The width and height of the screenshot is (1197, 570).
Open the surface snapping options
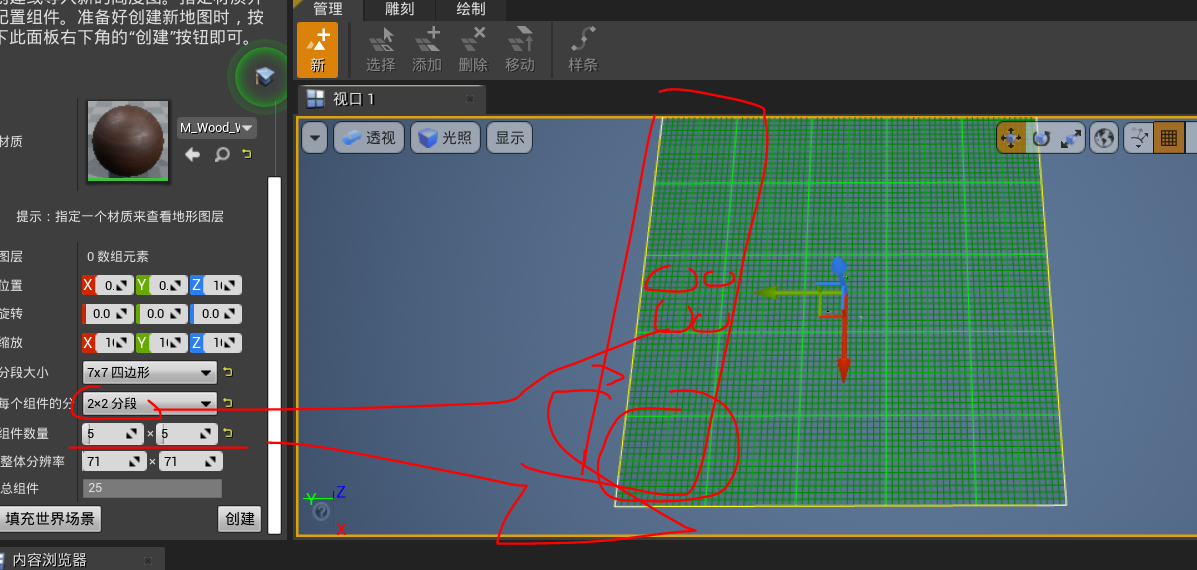1138,138
